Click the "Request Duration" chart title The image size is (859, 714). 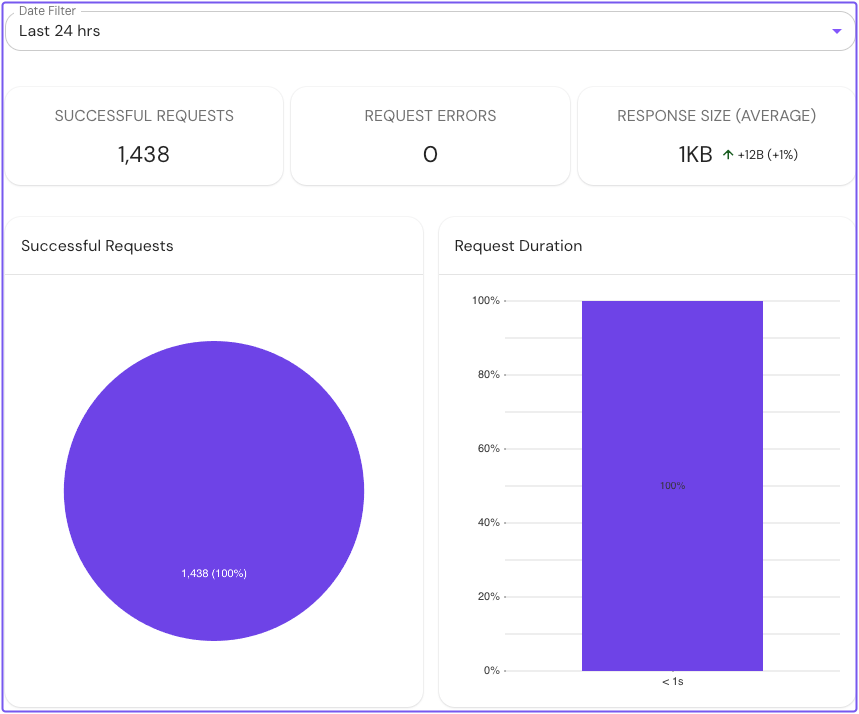point(518,245)
